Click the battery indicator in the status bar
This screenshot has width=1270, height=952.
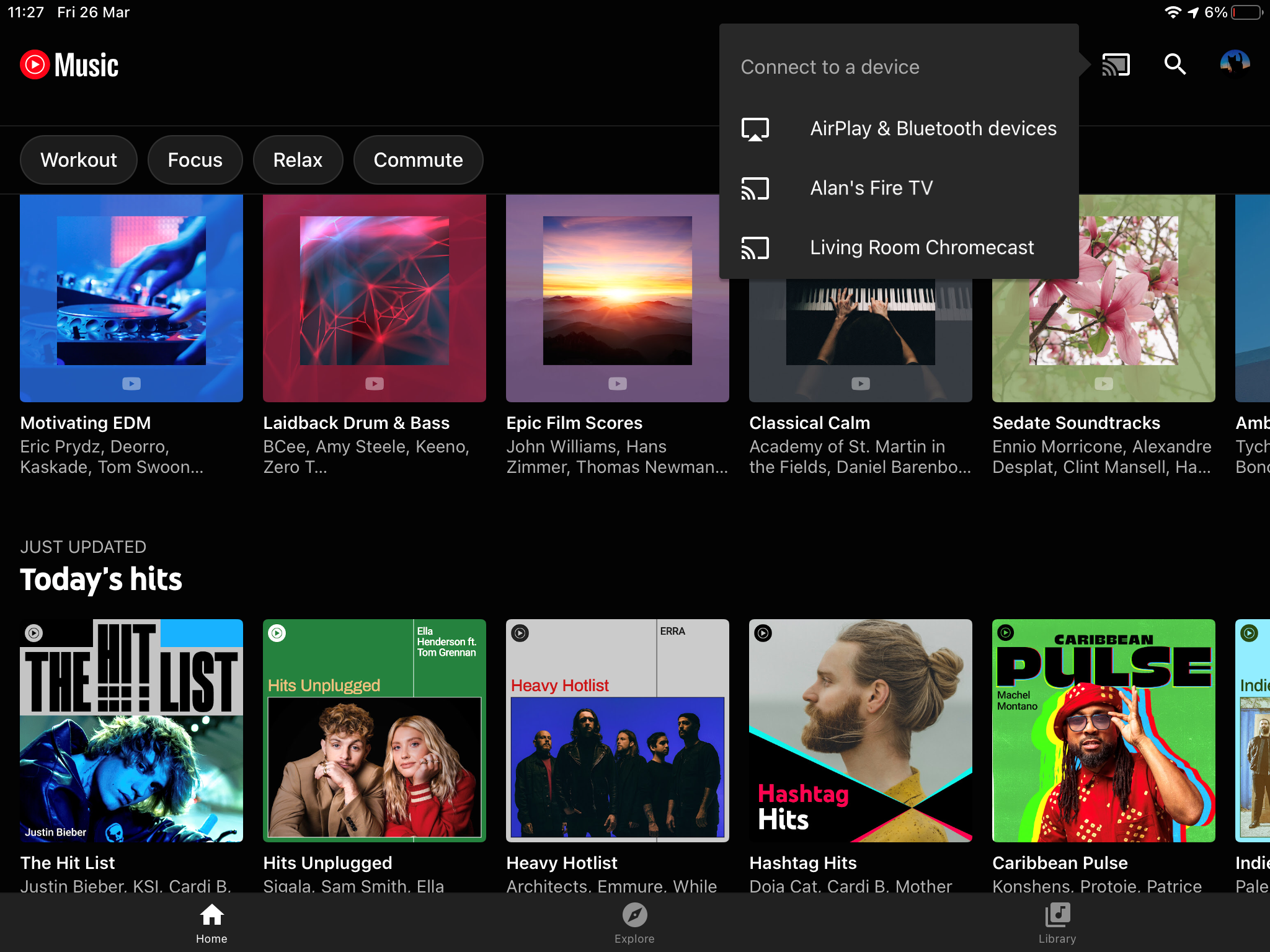click(1246, 11)
